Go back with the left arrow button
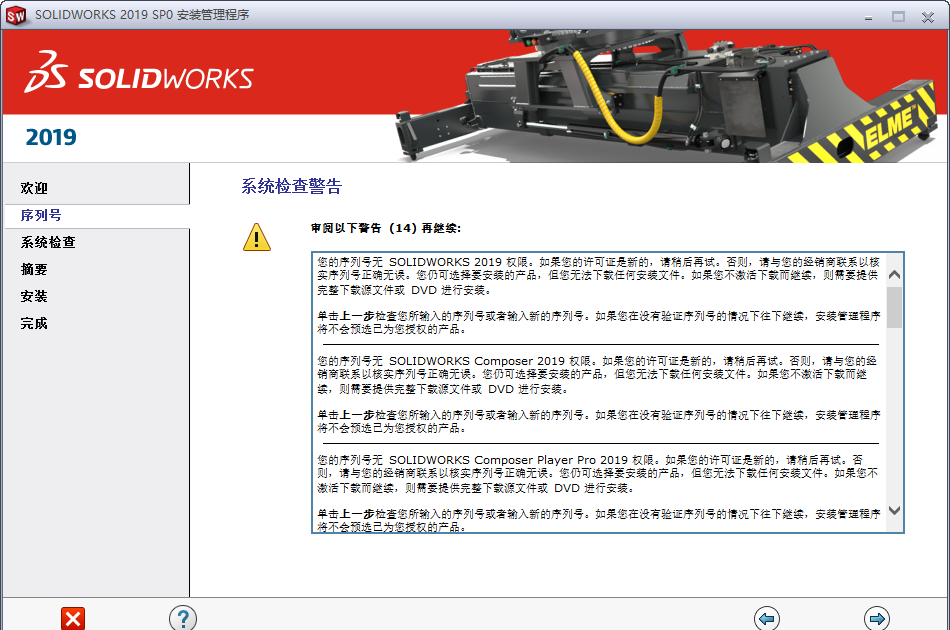 click(x=766, y=618)
